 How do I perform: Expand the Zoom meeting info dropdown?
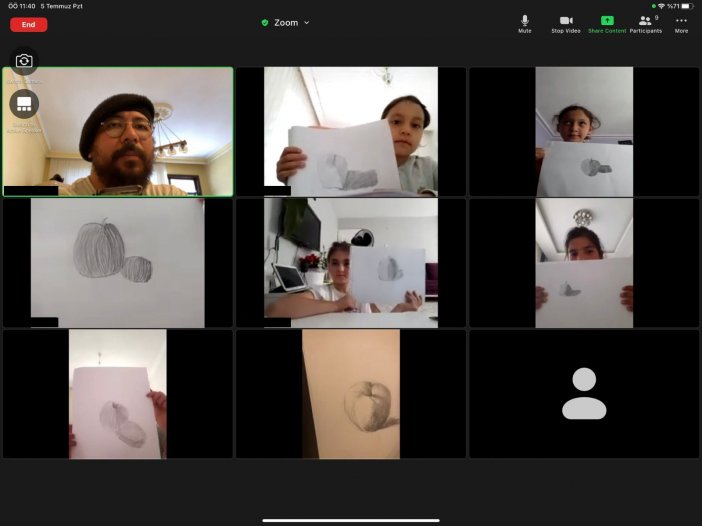306,23
